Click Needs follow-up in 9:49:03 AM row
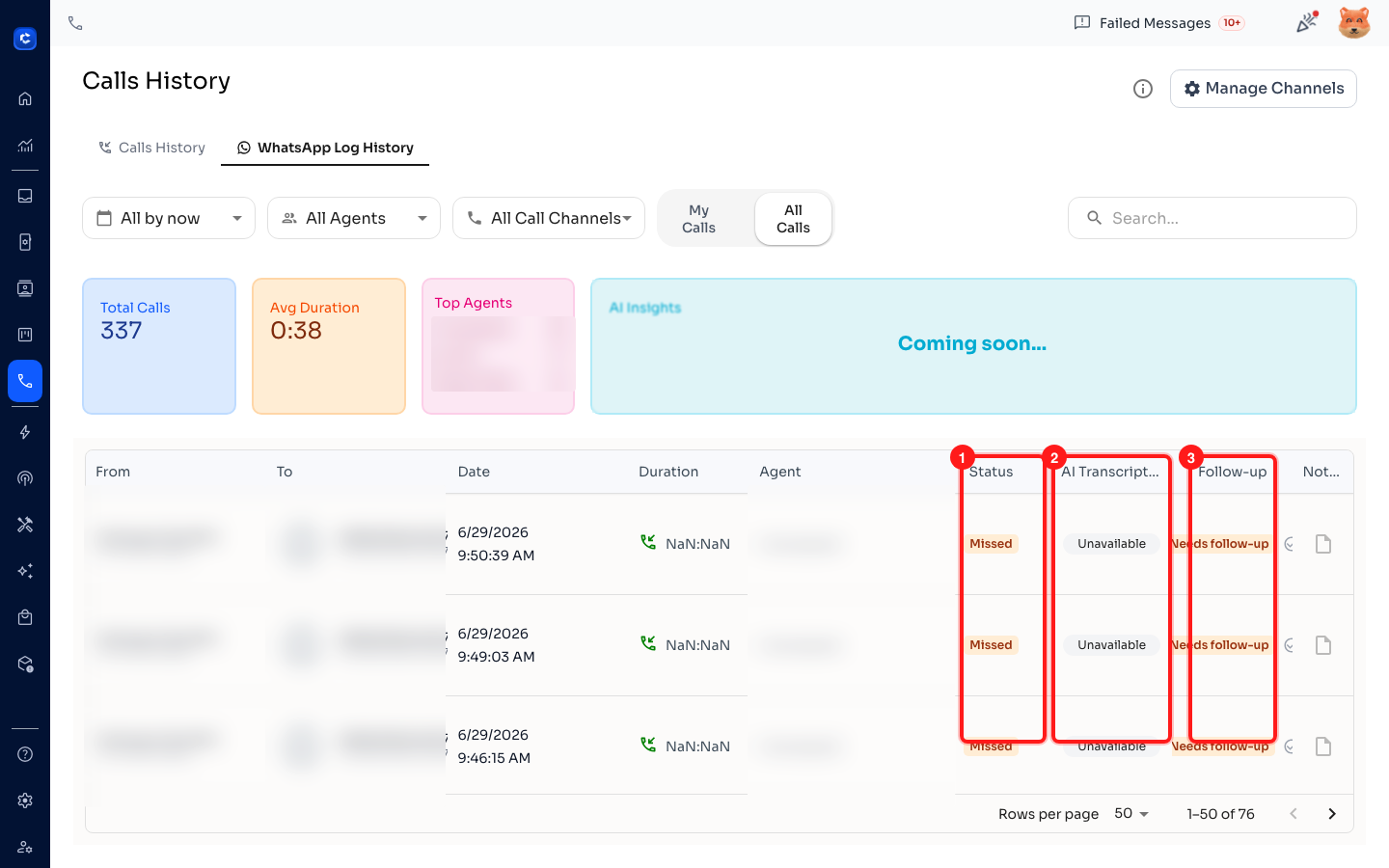The image size is (1389, 868). pyautogui.click(x=1220, y=645)
